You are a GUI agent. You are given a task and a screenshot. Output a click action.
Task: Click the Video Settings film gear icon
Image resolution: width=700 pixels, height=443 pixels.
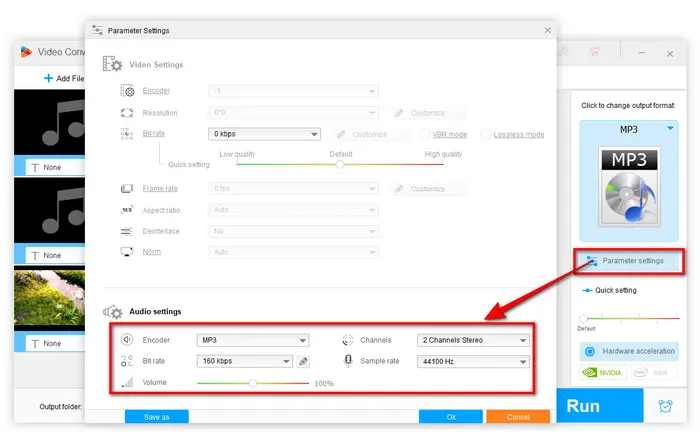111,66
